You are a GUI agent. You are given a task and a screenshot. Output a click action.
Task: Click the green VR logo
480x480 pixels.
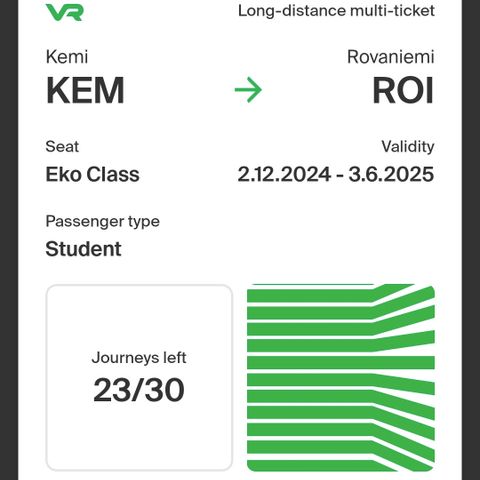point(64,12)
